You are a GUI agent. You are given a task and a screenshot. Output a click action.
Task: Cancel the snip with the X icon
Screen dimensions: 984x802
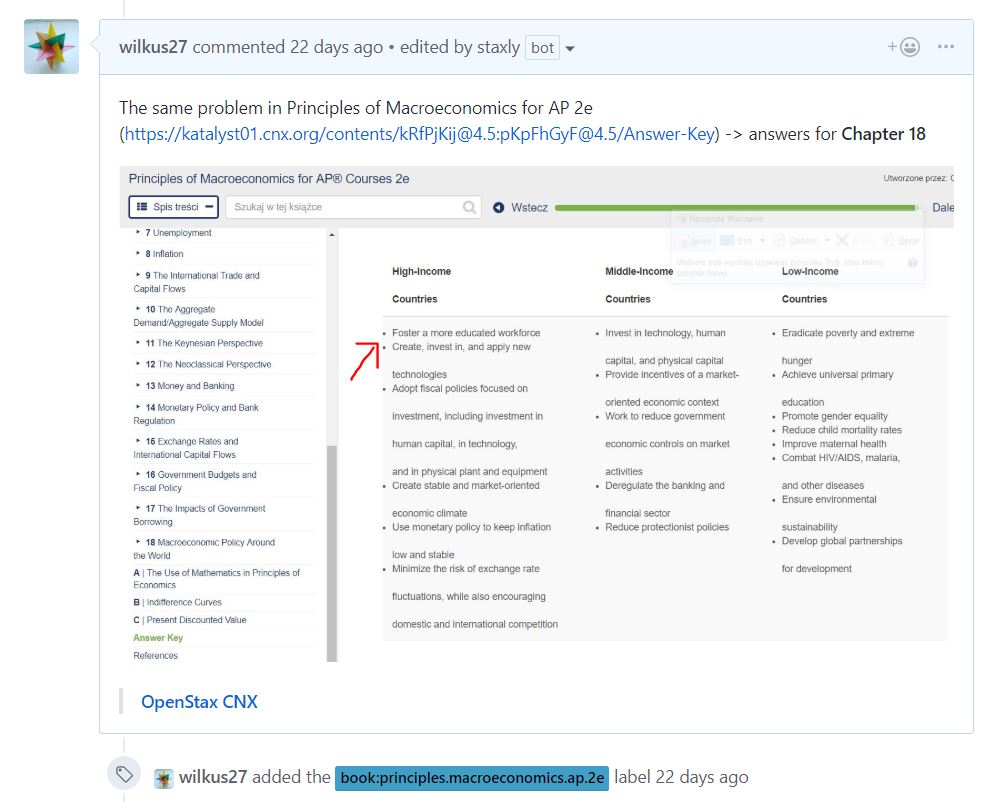[842, 240]
